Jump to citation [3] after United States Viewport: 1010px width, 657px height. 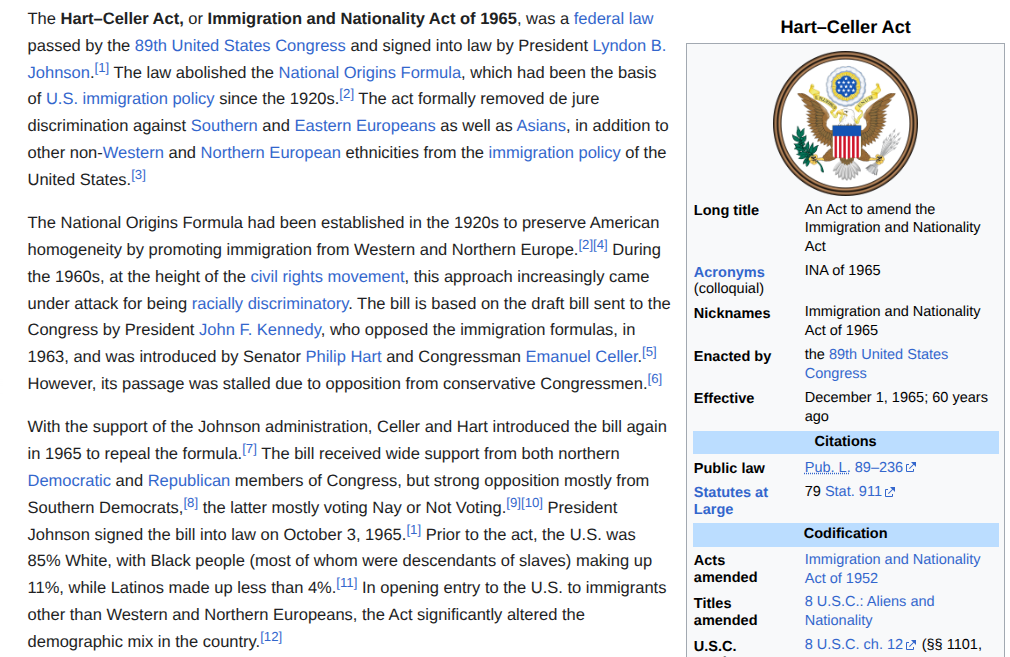[138, 175]
